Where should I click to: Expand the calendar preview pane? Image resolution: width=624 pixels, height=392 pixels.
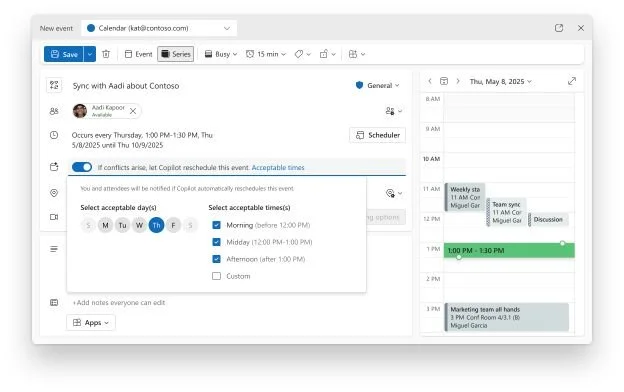tap(572, 81)
